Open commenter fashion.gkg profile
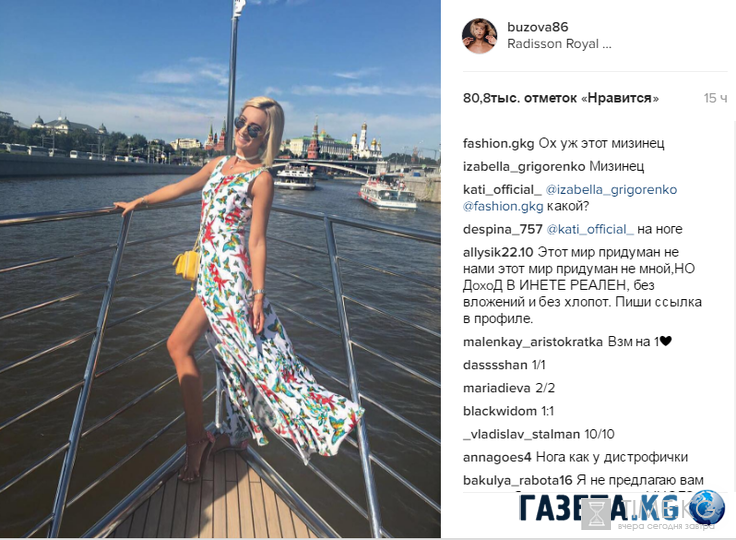Screen dimensions: 736x540 pos(498,143)
